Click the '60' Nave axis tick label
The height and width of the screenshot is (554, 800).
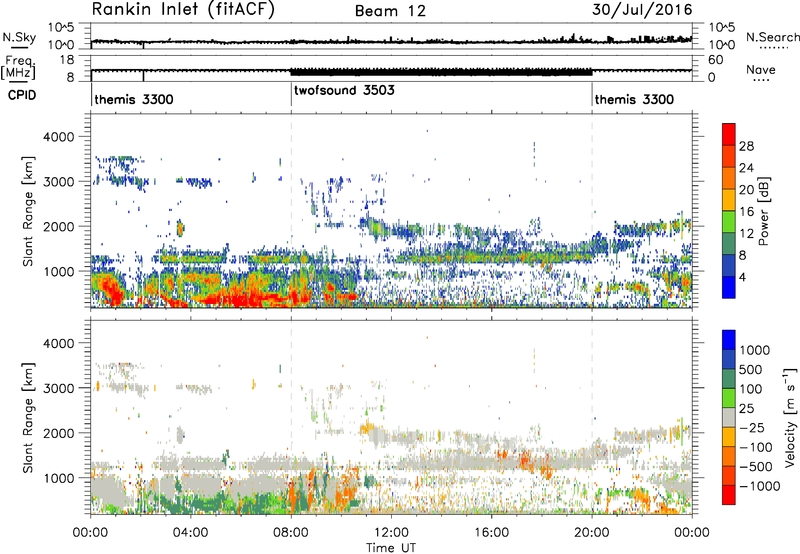click(715, 60)
